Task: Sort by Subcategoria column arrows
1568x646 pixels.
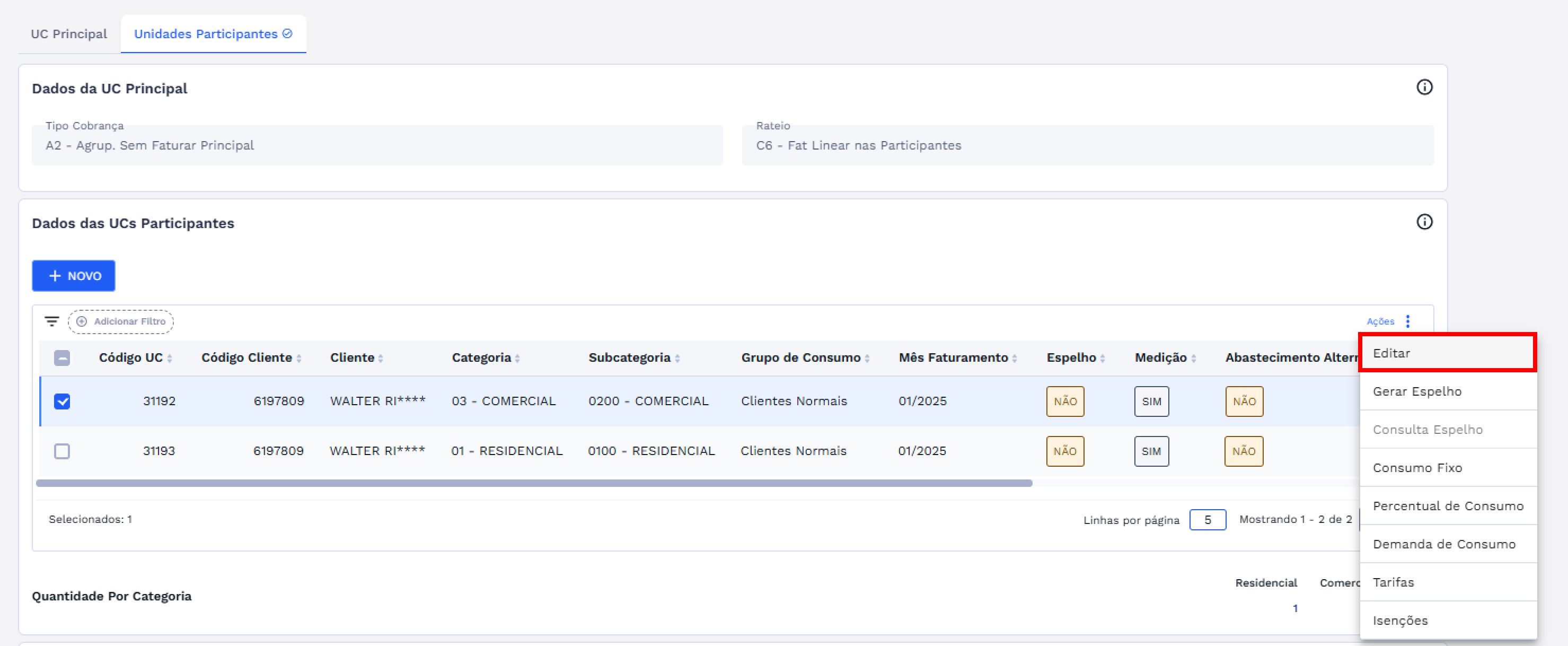Action: pyautogui.click(x=677, y=359)
